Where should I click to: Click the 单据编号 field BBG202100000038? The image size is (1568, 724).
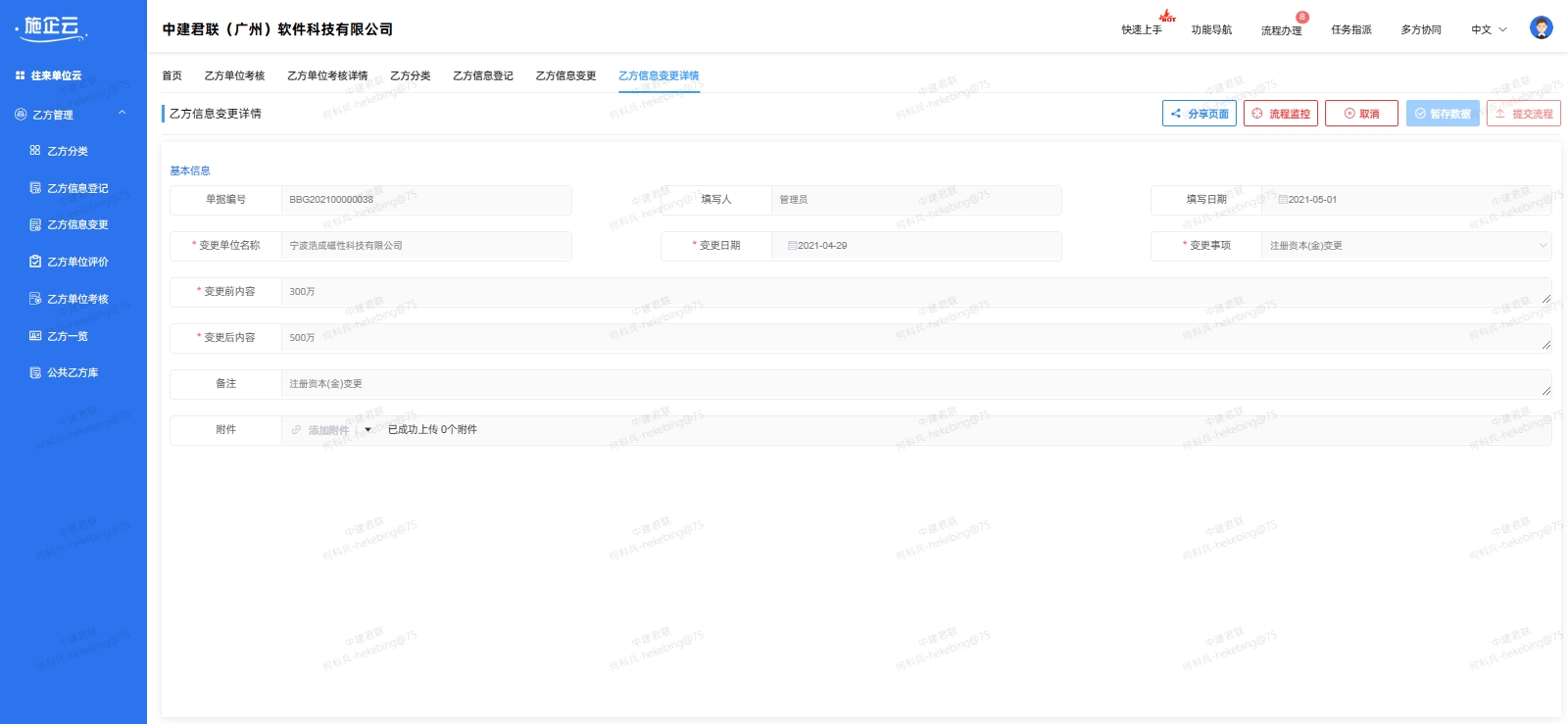tap(426, 200)
